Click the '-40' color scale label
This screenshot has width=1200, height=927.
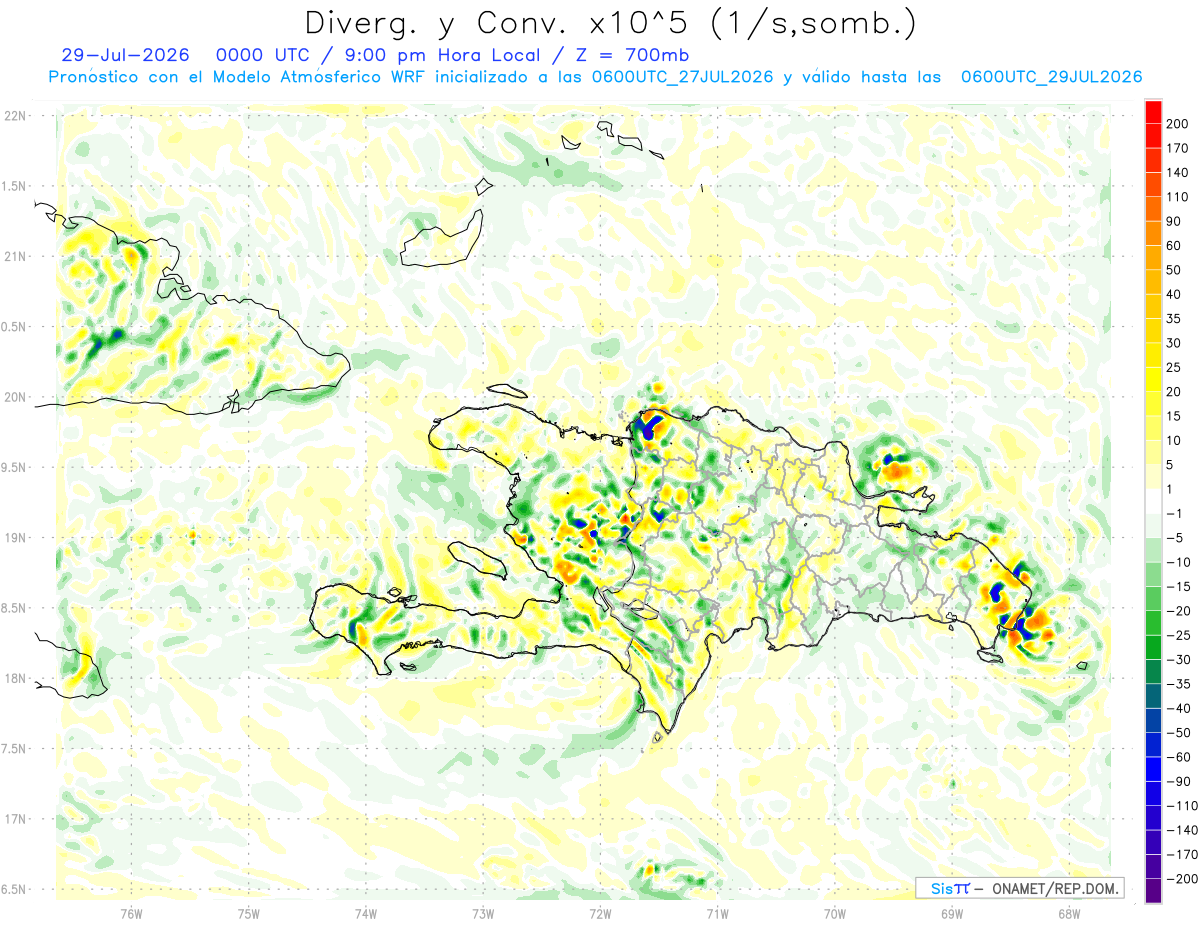pos(1178,708)
